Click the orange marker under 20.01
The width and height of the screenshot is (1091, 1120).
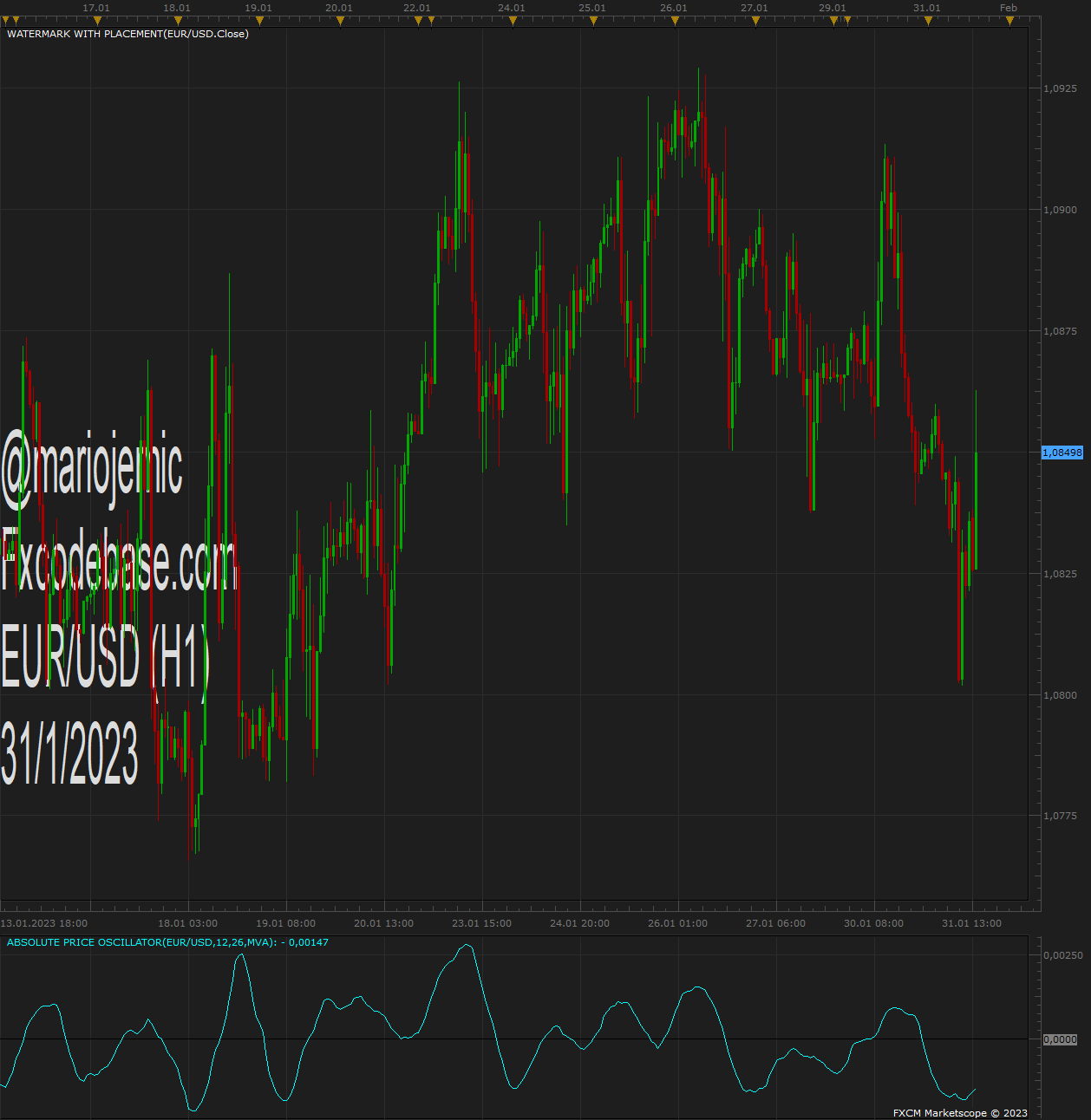339,21
